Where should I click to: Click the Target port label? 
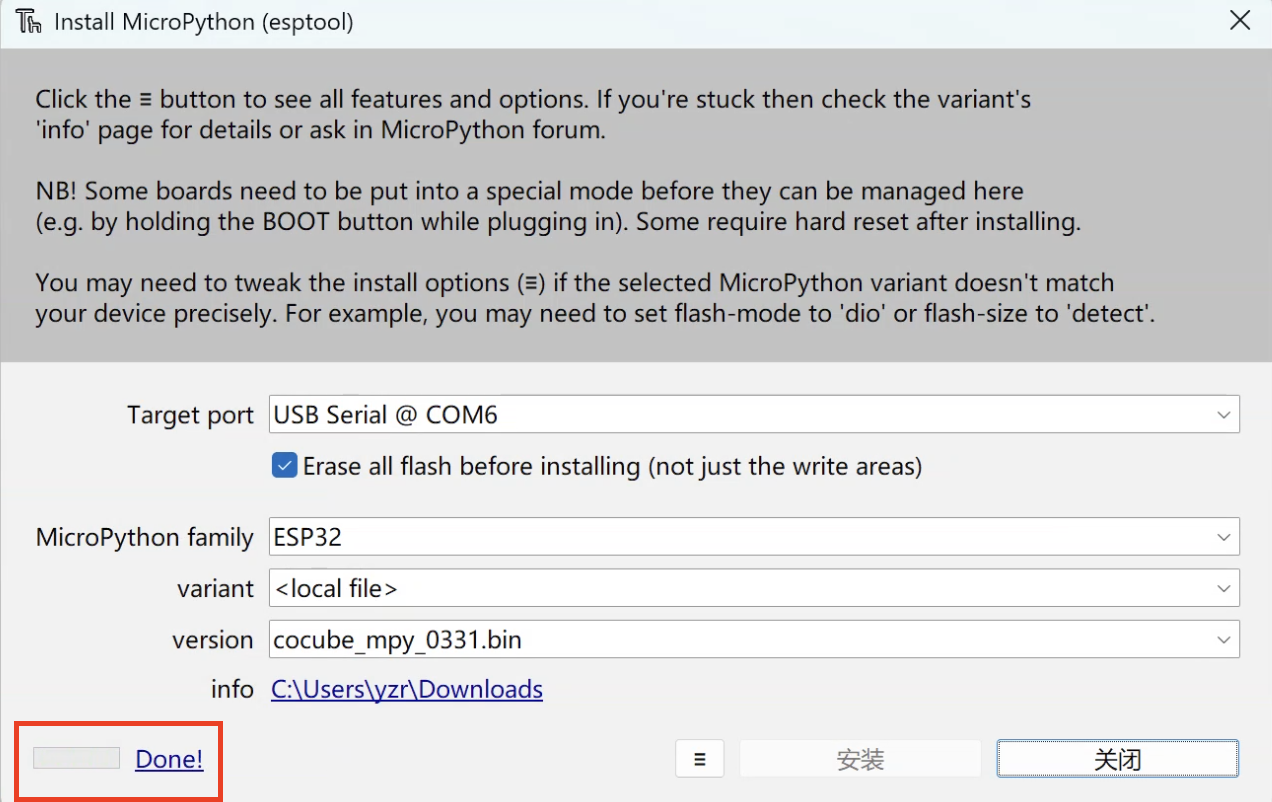click(x=190, y=415)
